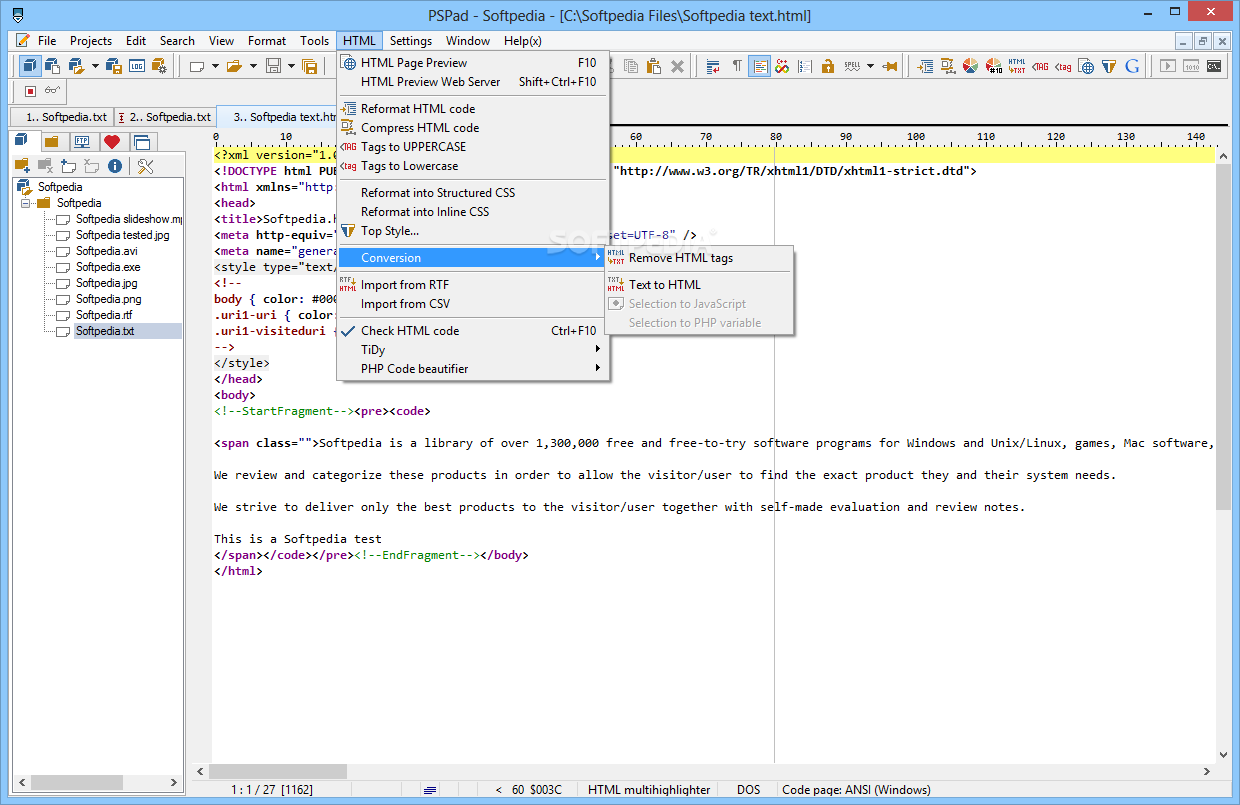The height and width of the screenshot is (805, 1240).
Task: Open the FTP panel tab
Action: click(82, 141)
